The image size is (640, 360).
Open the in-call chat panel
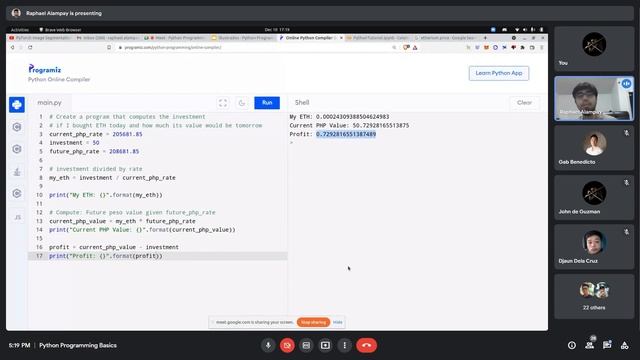(x=607, y=345)
